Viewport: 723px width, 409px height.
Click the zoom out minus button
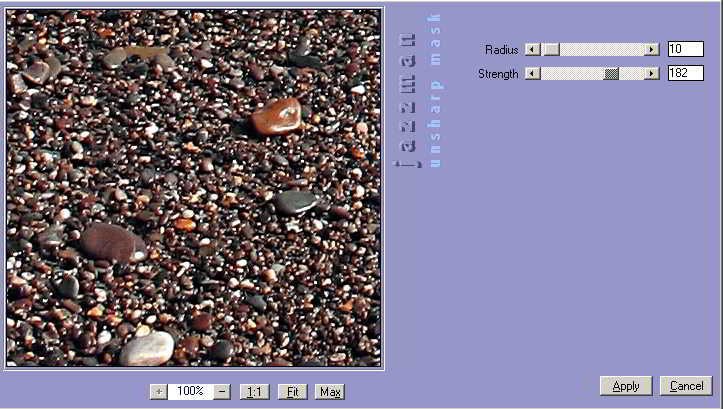coord(222,391)
